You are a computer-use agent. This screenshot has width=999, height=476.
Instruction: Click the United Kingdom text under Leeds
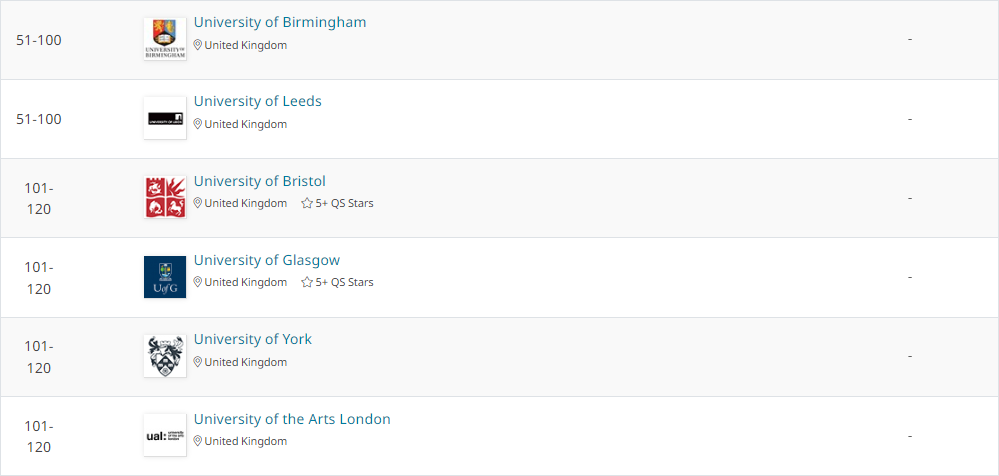(245, 124)
